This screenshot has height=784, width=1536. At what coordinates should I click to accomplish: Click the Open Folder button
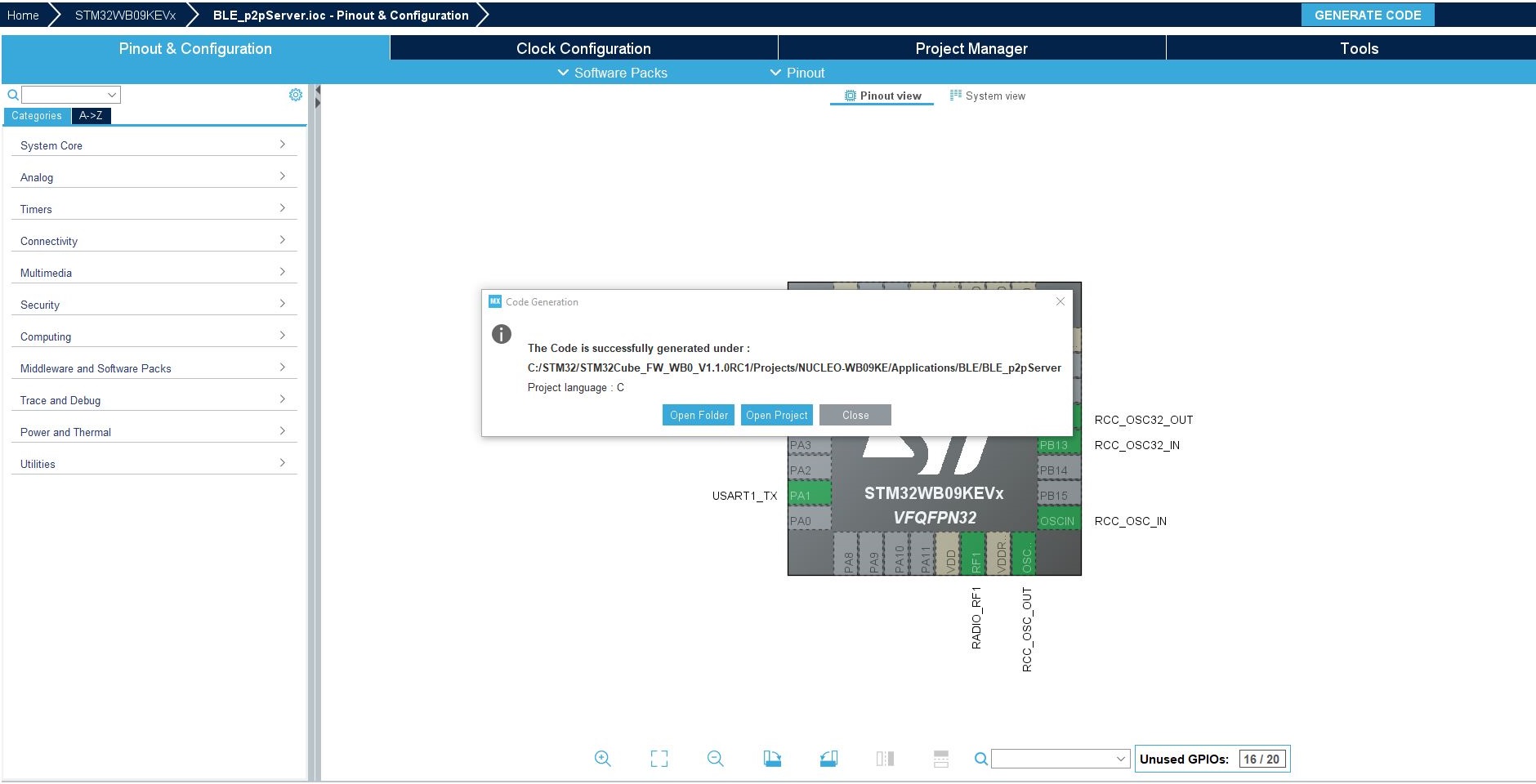click(699, 415)
